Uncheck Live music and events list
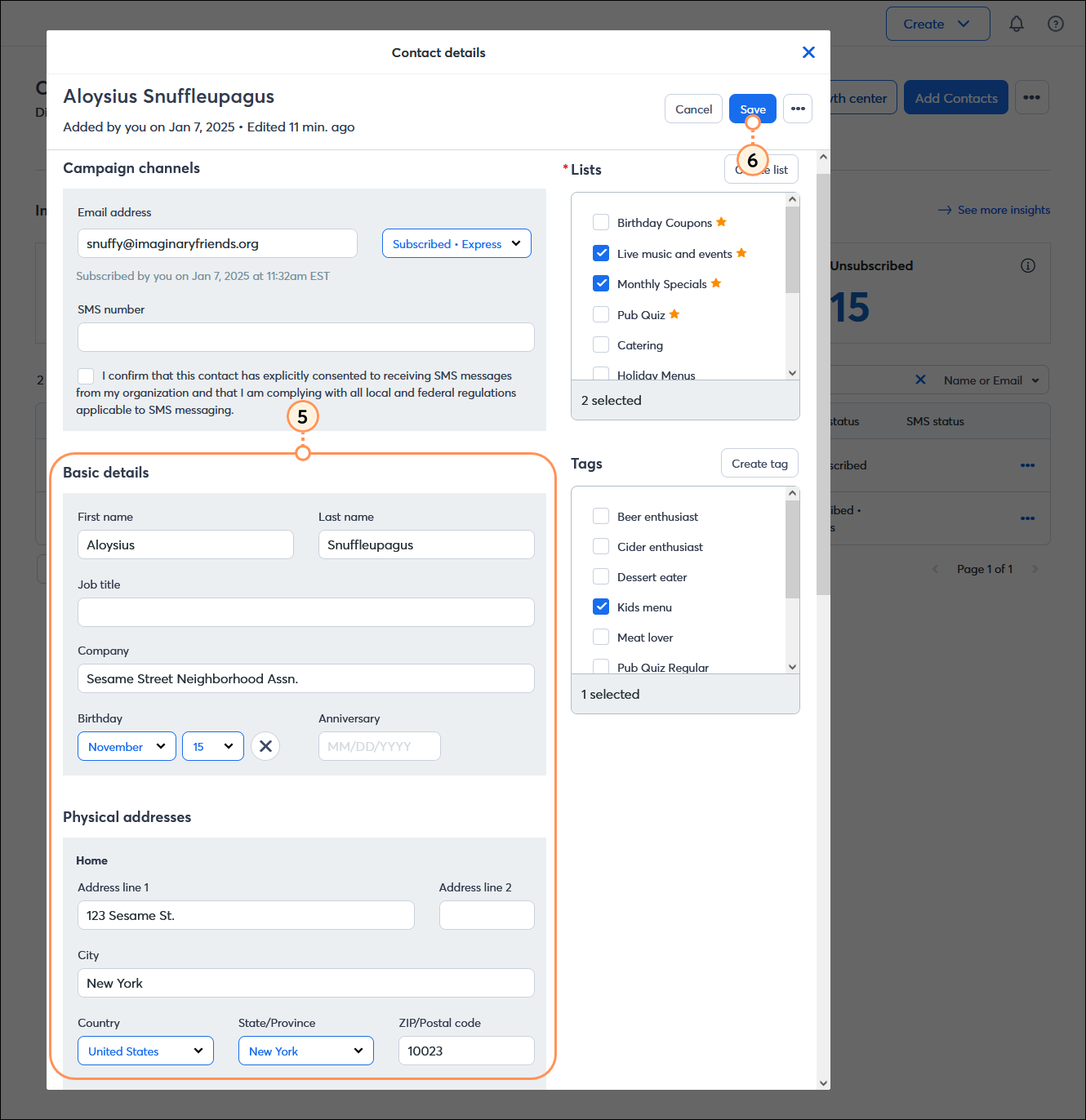Viewport: 1086px width, 1120px height. [x=601, y=253]
